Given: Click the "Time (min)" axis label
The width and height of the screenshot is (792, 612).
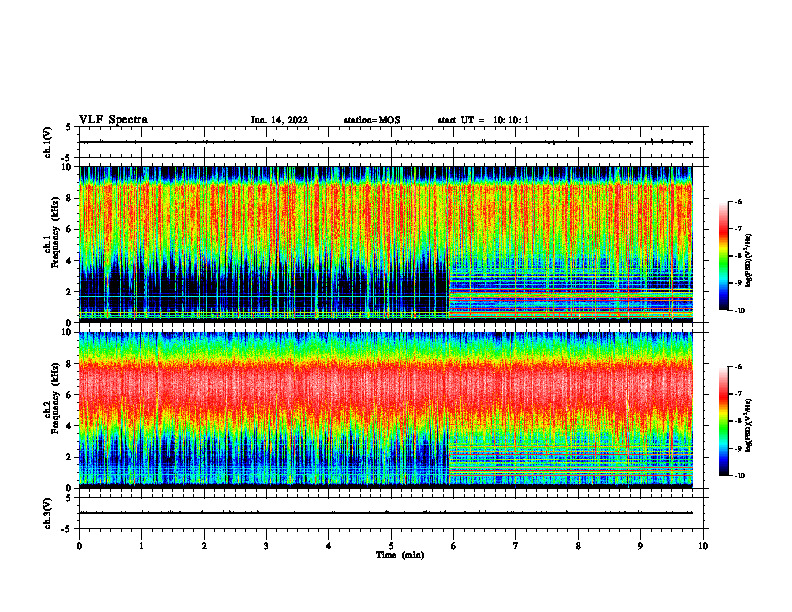Looking at the screenshot, I should 400,555.
